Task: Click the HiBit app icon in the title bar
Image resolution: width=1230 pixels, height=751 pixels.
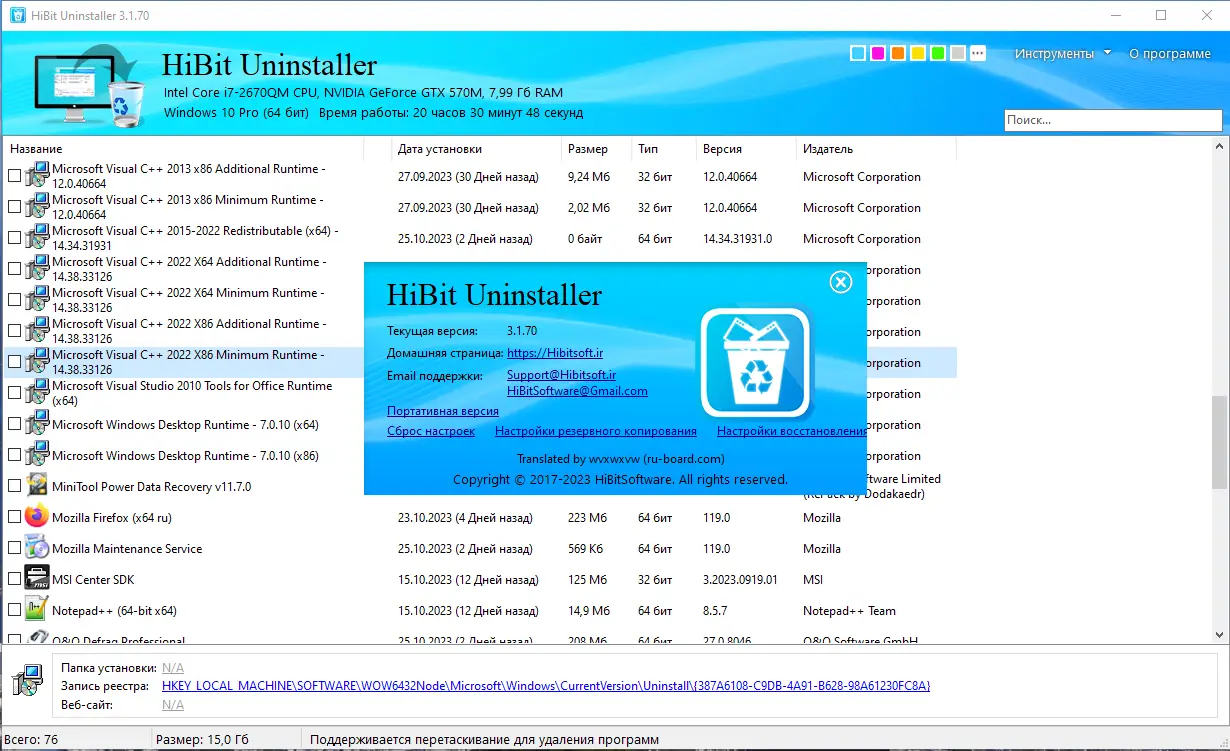Action: tap(17, 15)
